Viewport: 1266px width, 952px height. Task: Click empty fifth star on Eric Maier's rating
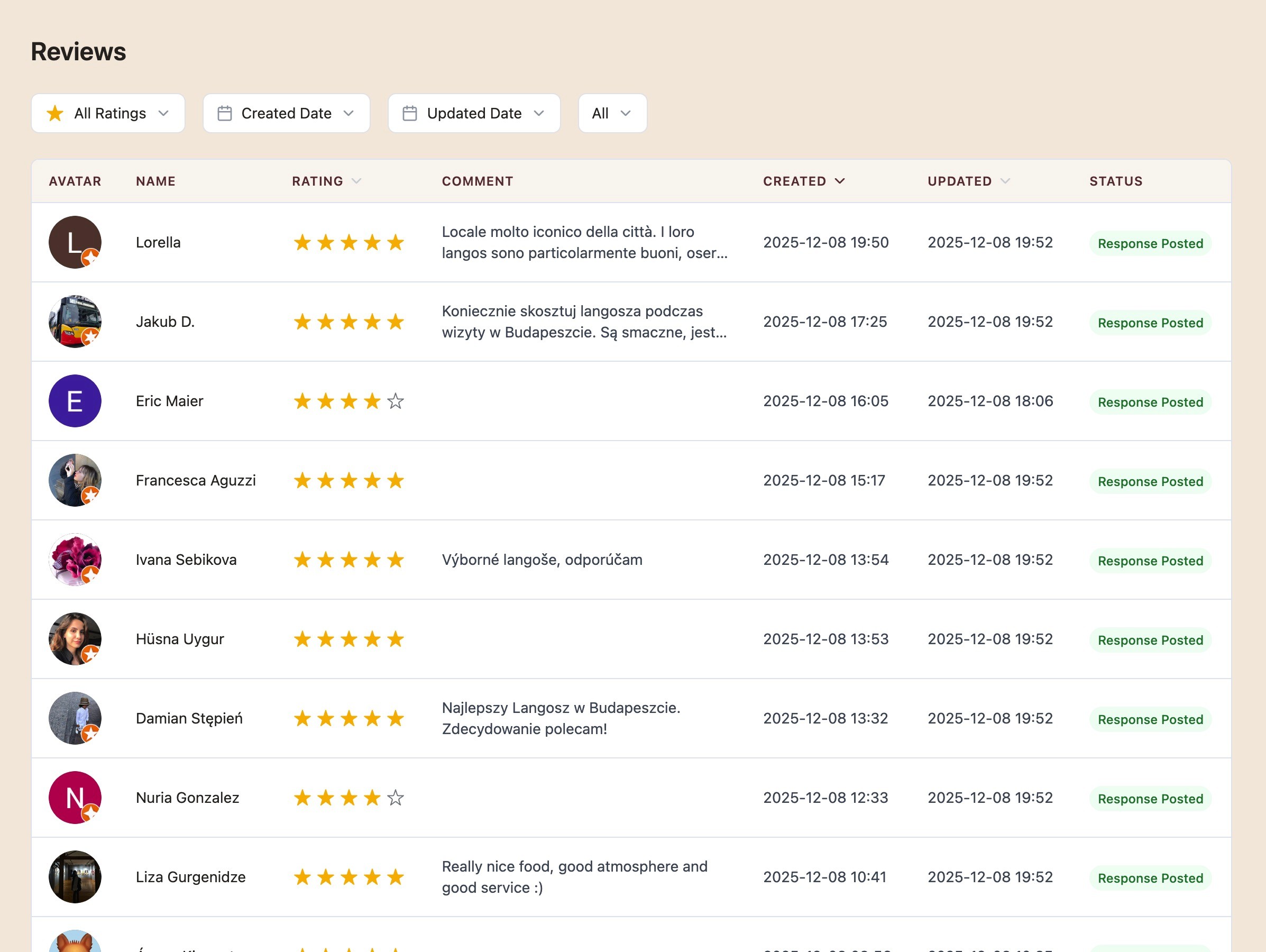(x=396, y=401)
